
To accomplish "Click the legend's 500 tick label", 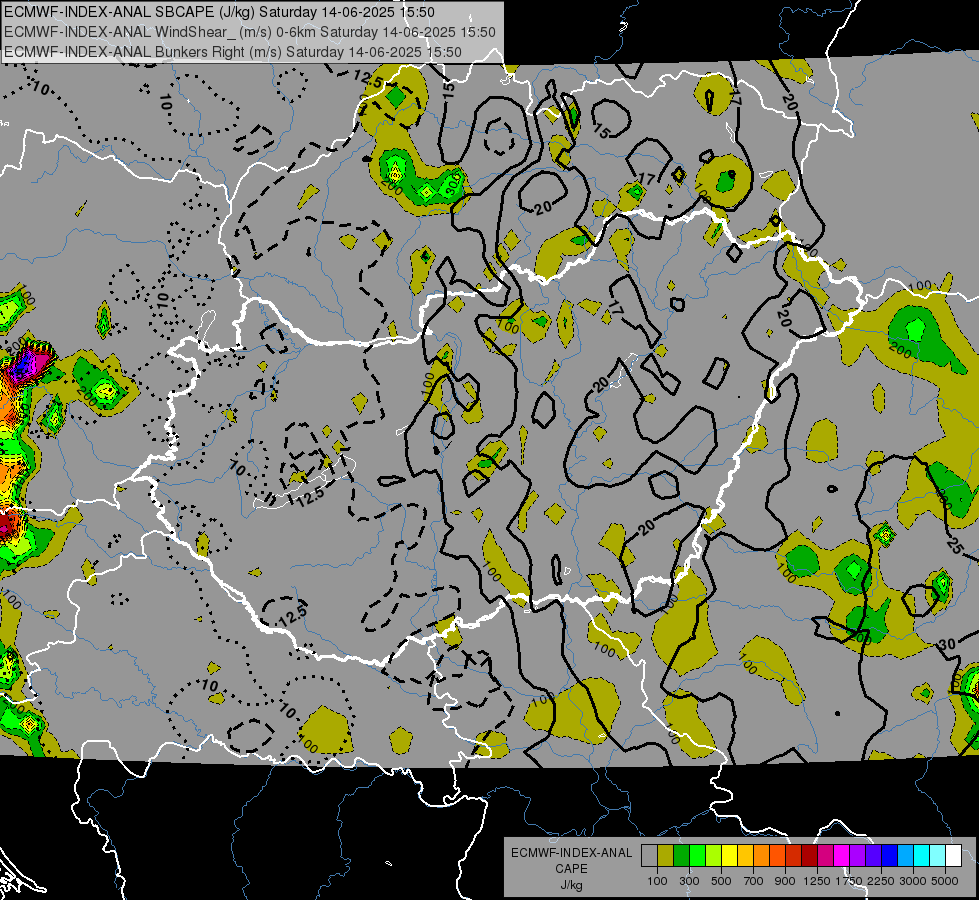I will (x=721, y=881).
